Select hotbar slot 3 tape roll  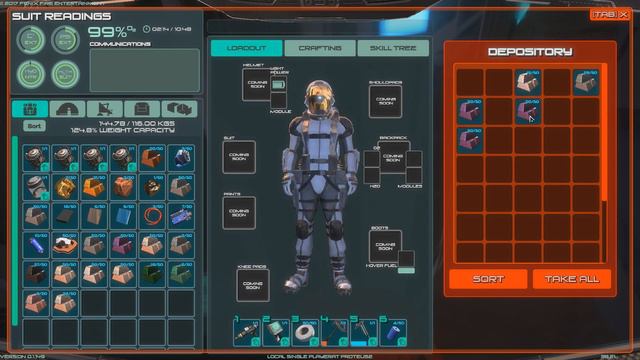tap(306, 333)
